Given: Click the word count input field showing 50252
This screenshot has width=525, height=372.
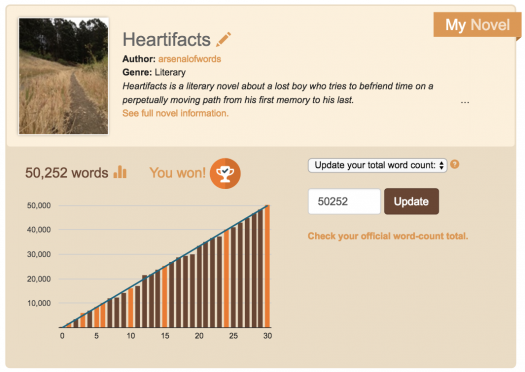Looking at the screenshot, I should pyautogui.click(x=344, y=201).
